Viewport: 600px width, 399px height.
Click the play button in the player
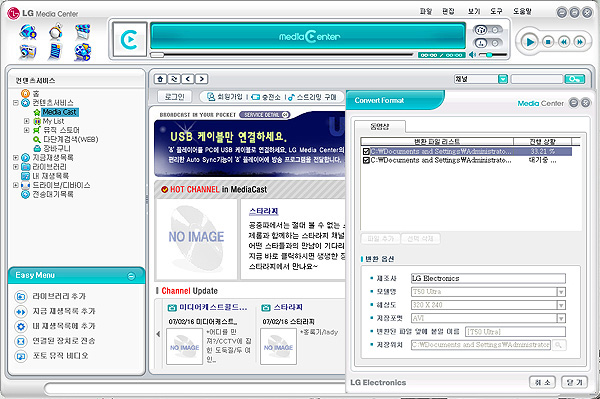tap(530, 42)
